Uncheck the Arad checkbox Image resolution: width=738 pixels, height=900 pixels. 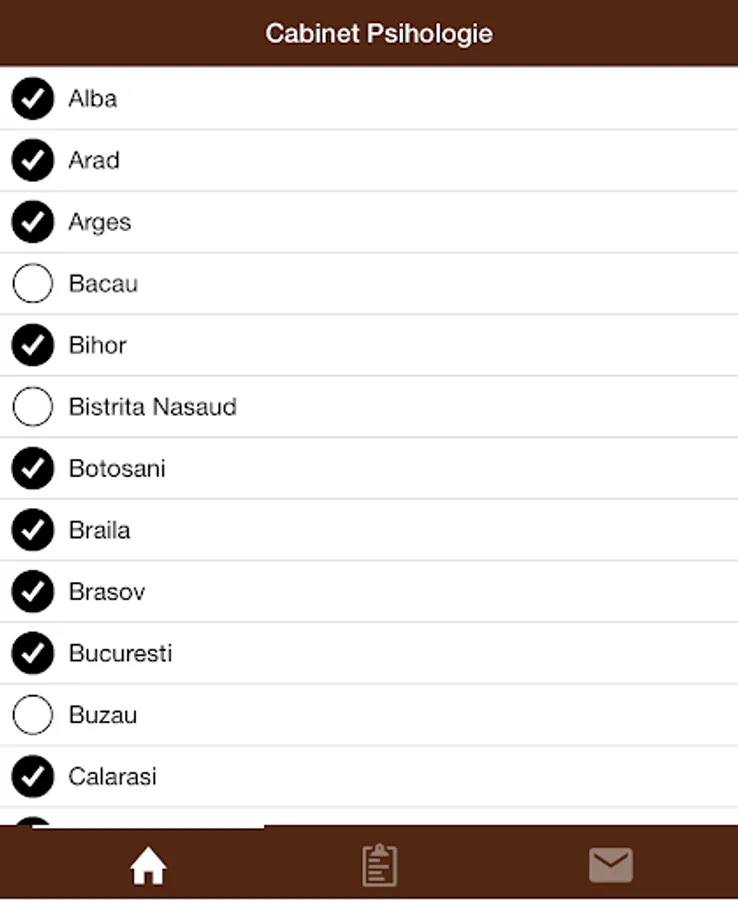point(33,160)
